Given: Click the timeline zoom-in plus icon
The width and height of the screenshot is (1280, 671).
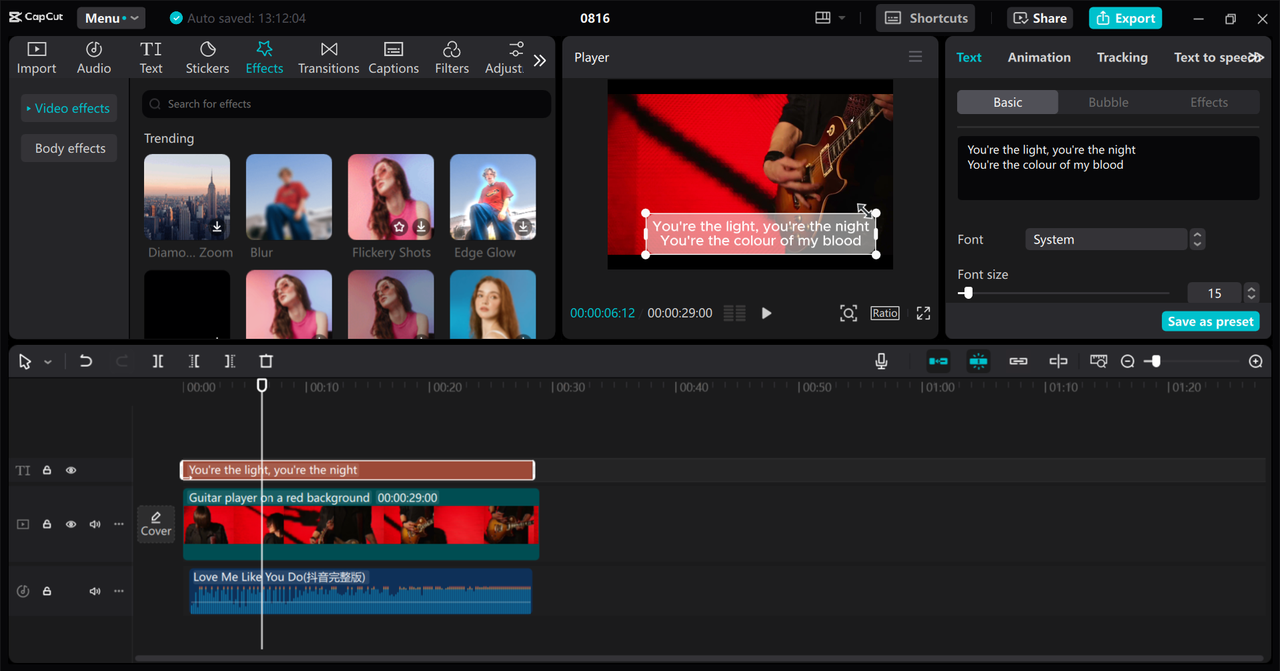Looking at the screenshot, I should coord(1256,361).
